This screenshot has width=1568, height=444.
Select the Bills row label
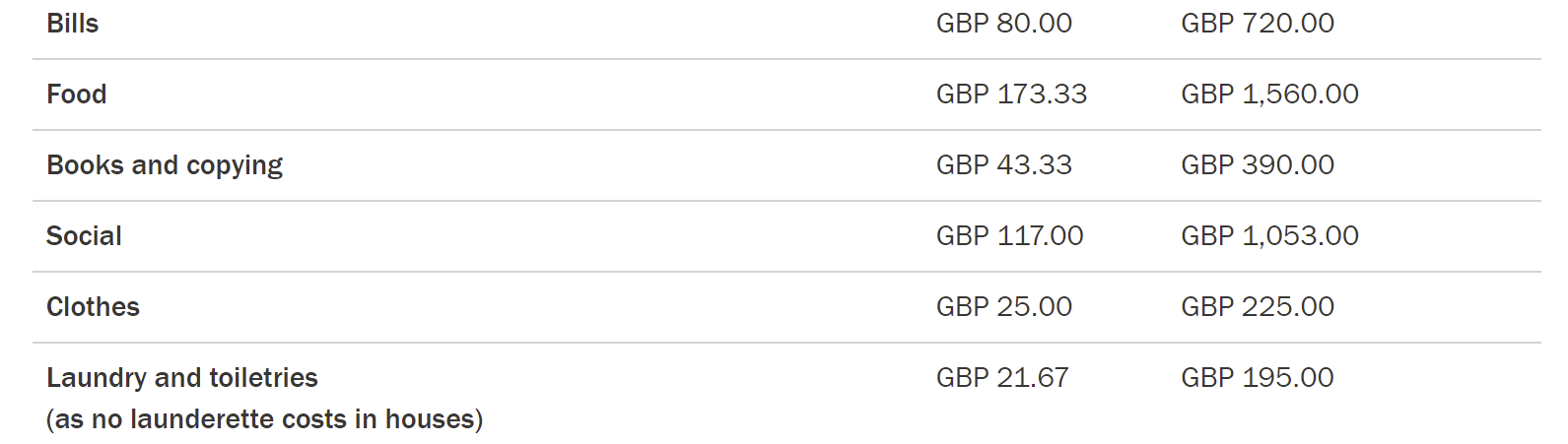pos(73,24)
